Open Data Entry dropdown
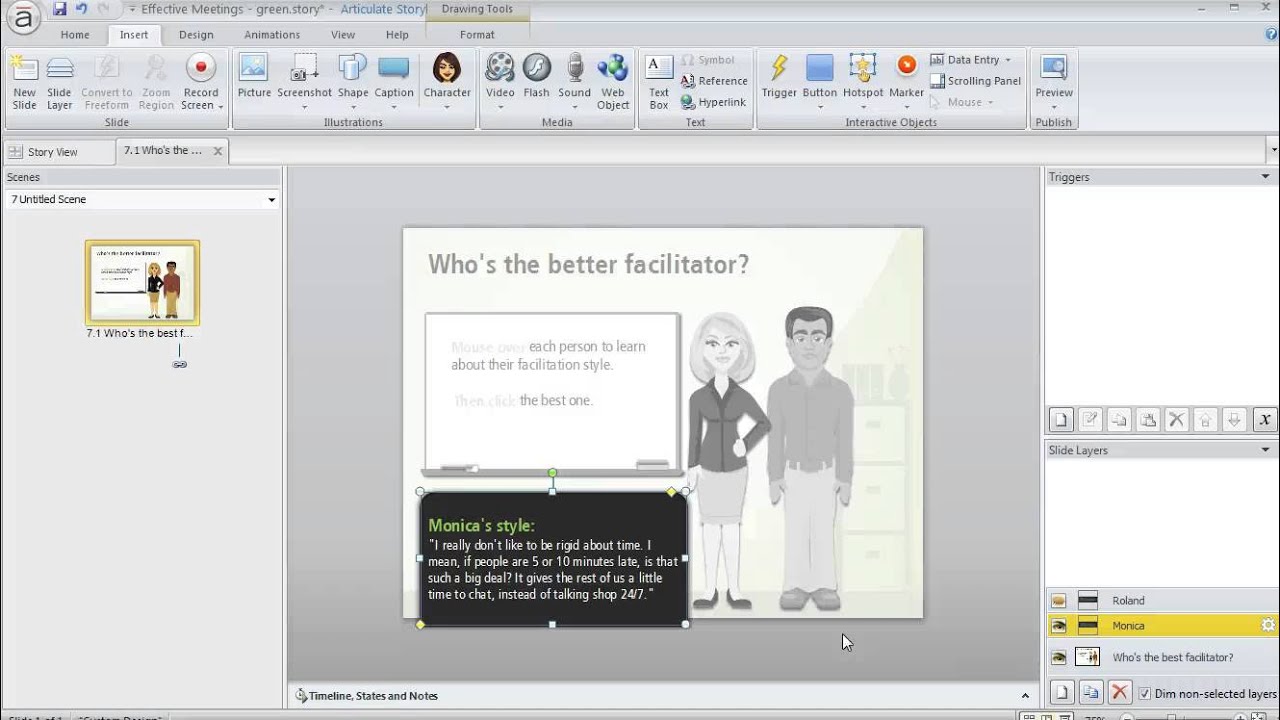 [x=970, y=60]
